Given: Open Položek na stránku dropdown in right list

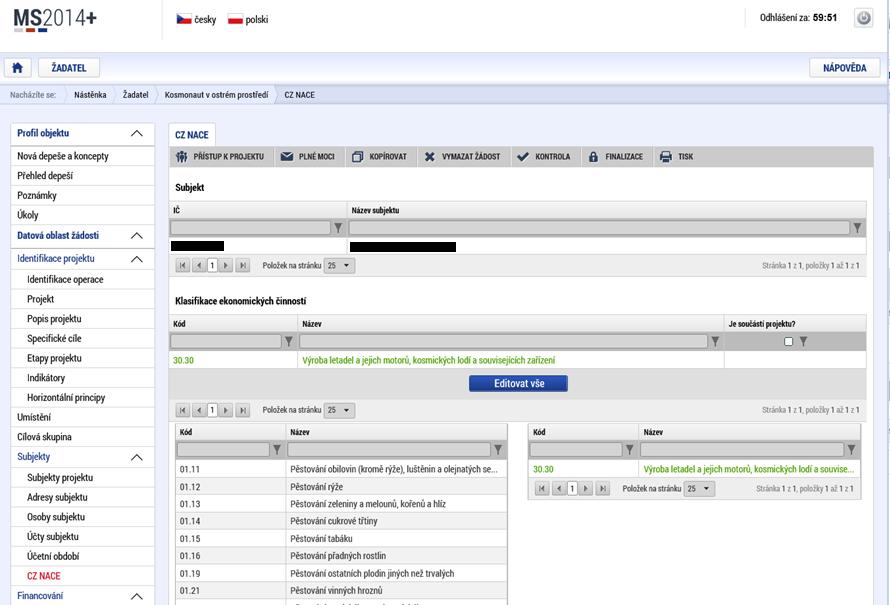Looking at the screenshot, I should click(x=699, y=488).
